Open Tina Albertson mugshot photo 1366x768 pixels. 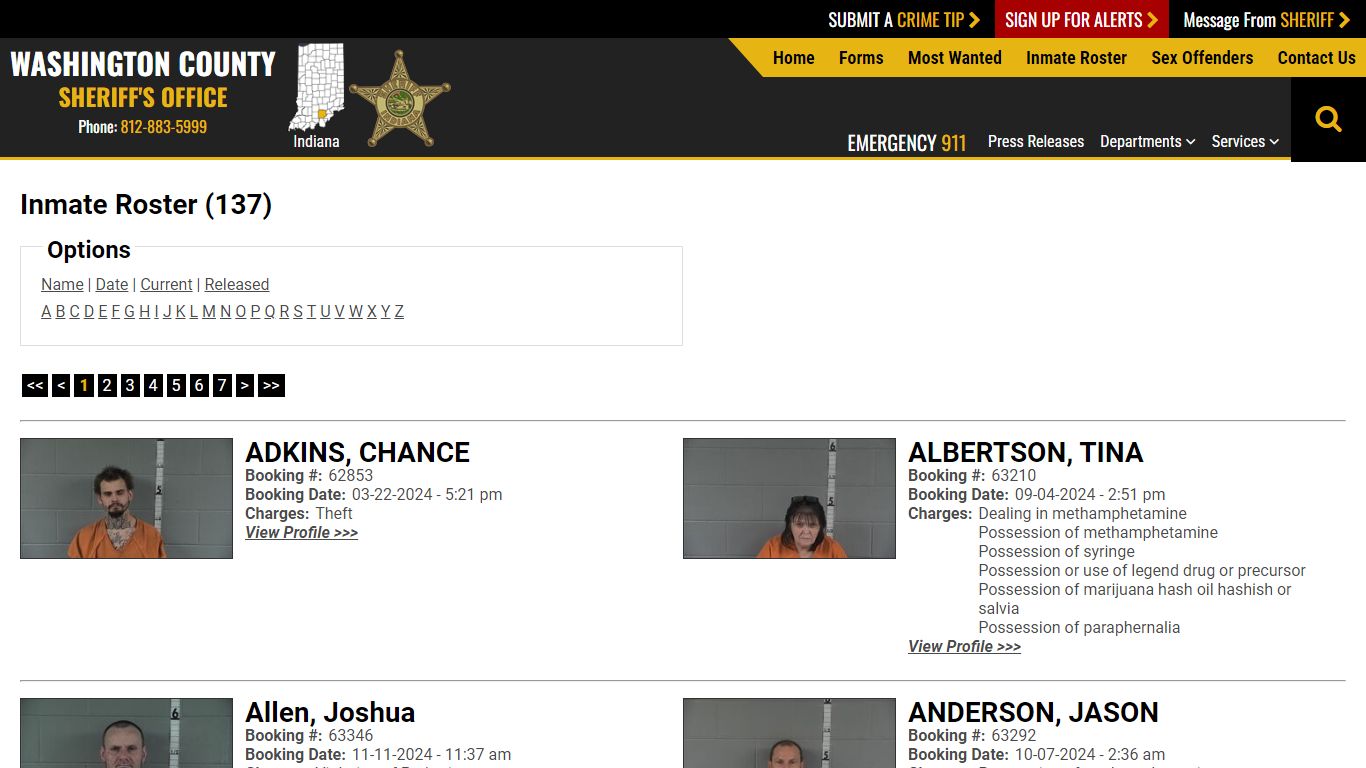pyautogui.click(x=789, y=498)
